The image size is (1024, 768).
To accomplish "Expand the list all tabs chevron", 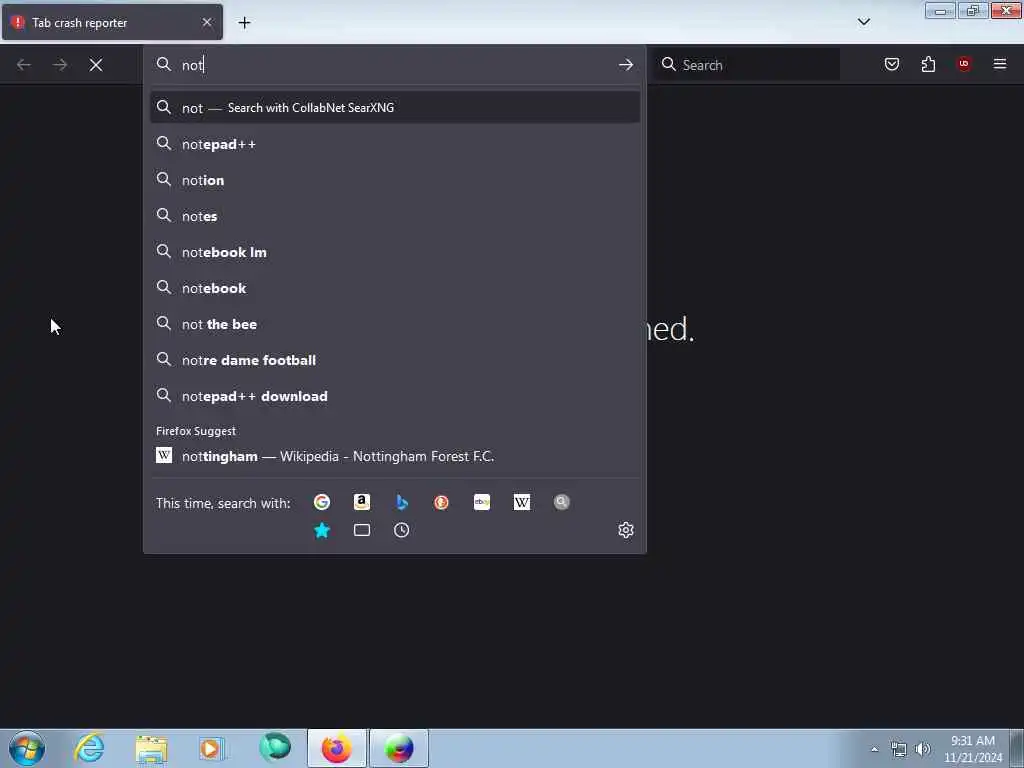I will [863, 22].
